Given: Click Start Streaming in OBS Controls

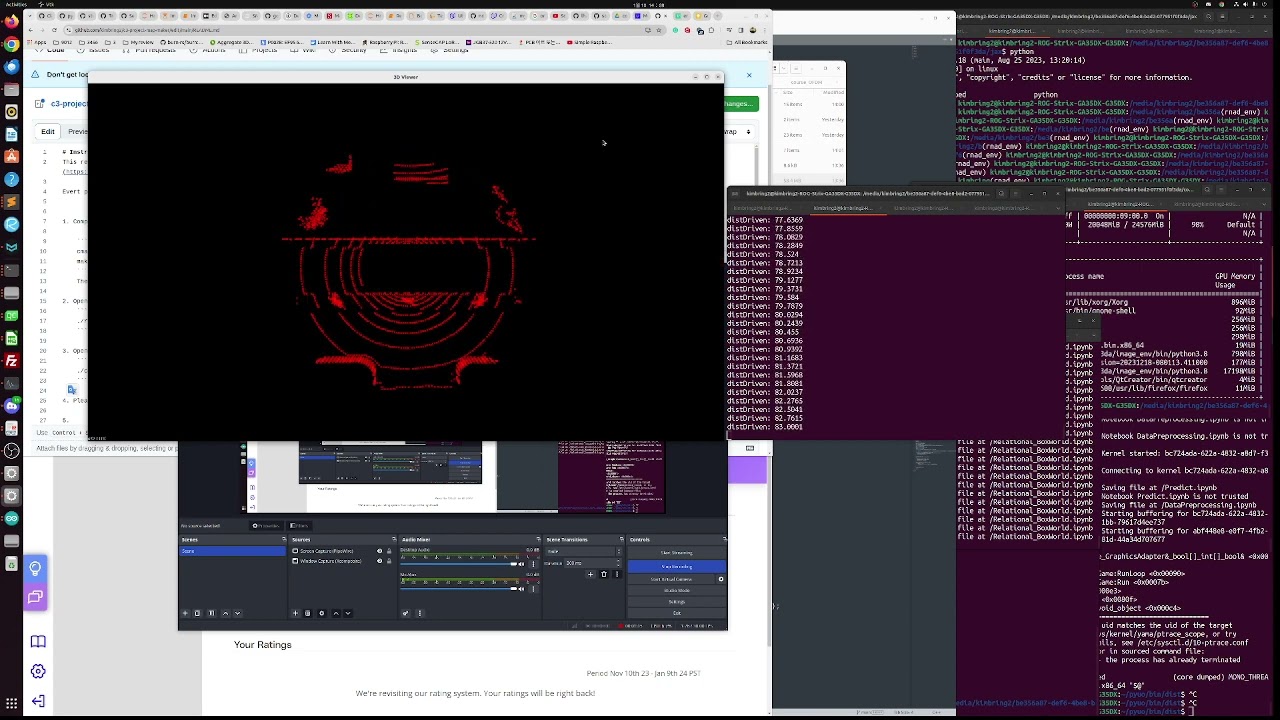Looking at the screenshot, I should coord(676,553).
